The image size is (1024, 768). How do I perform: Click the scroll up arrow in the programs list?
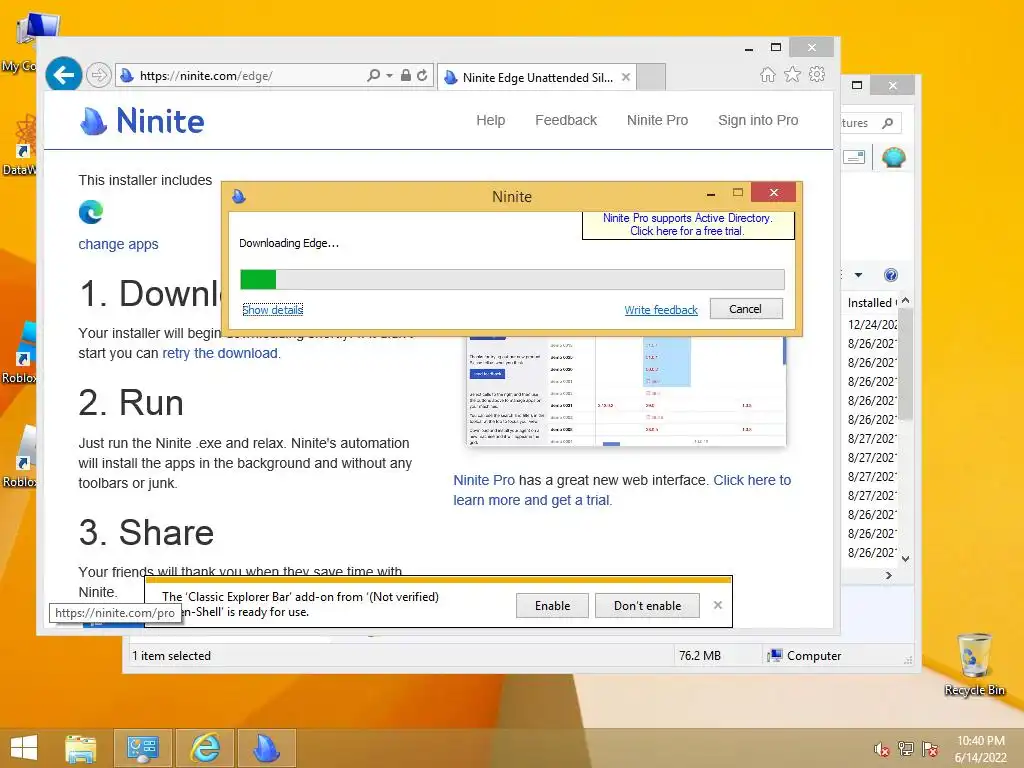click(x=905, y=300)
